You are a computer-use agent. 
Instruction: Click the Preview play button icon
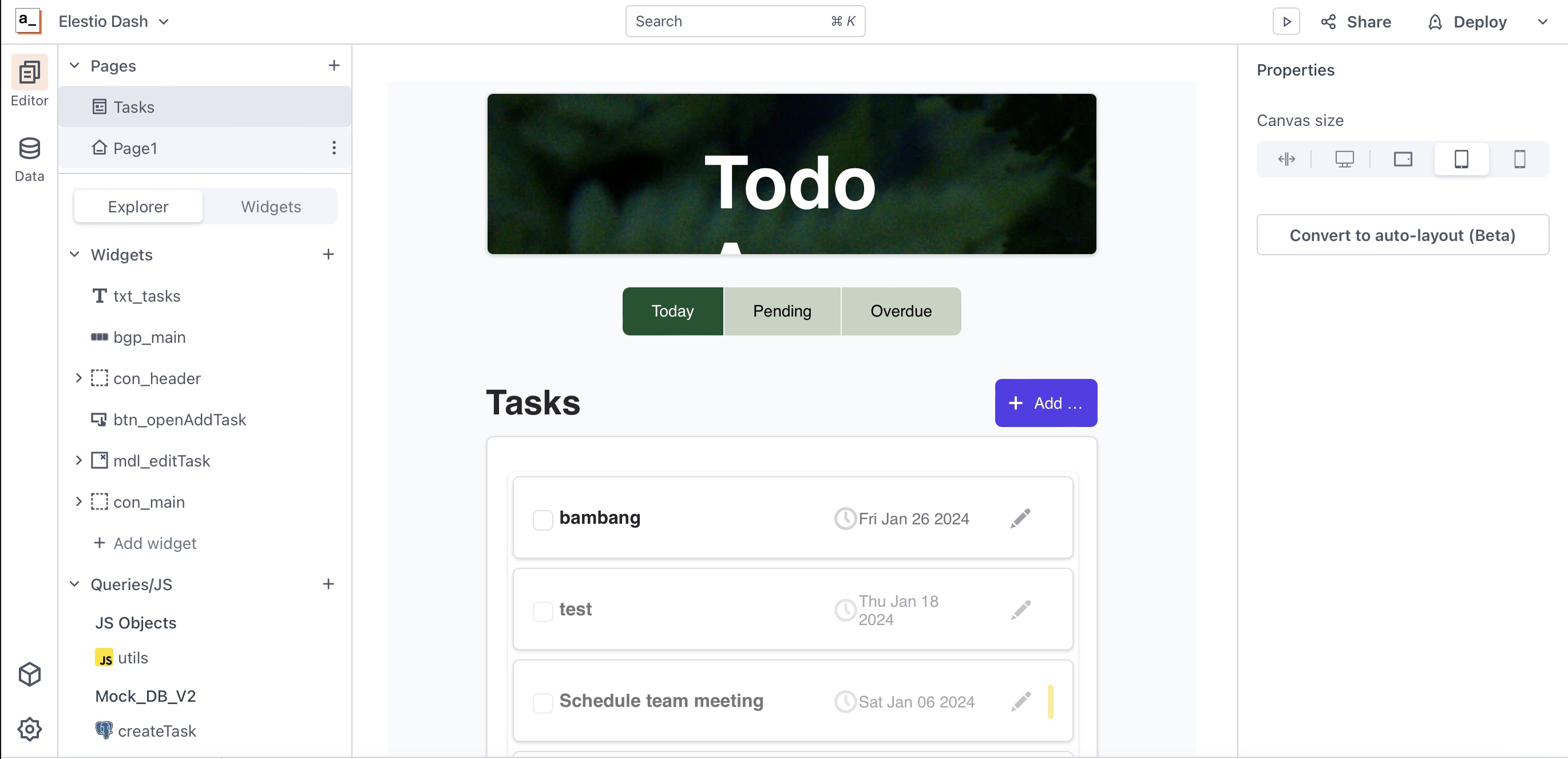point(1286,21)
